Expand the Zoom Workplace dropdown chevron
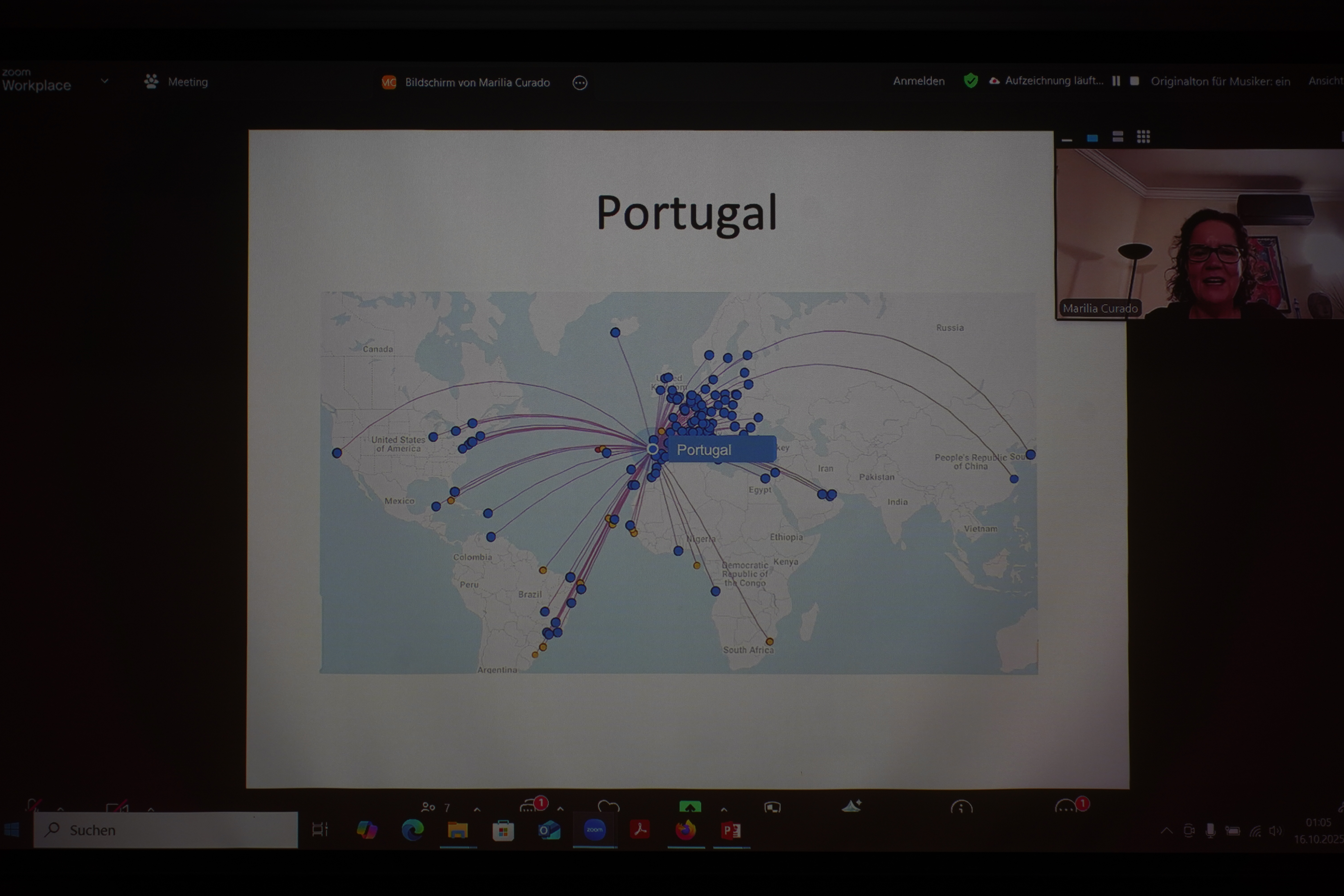Image resolution: width=1344 pixels, height=896 pixels. (x=105, y=81)
